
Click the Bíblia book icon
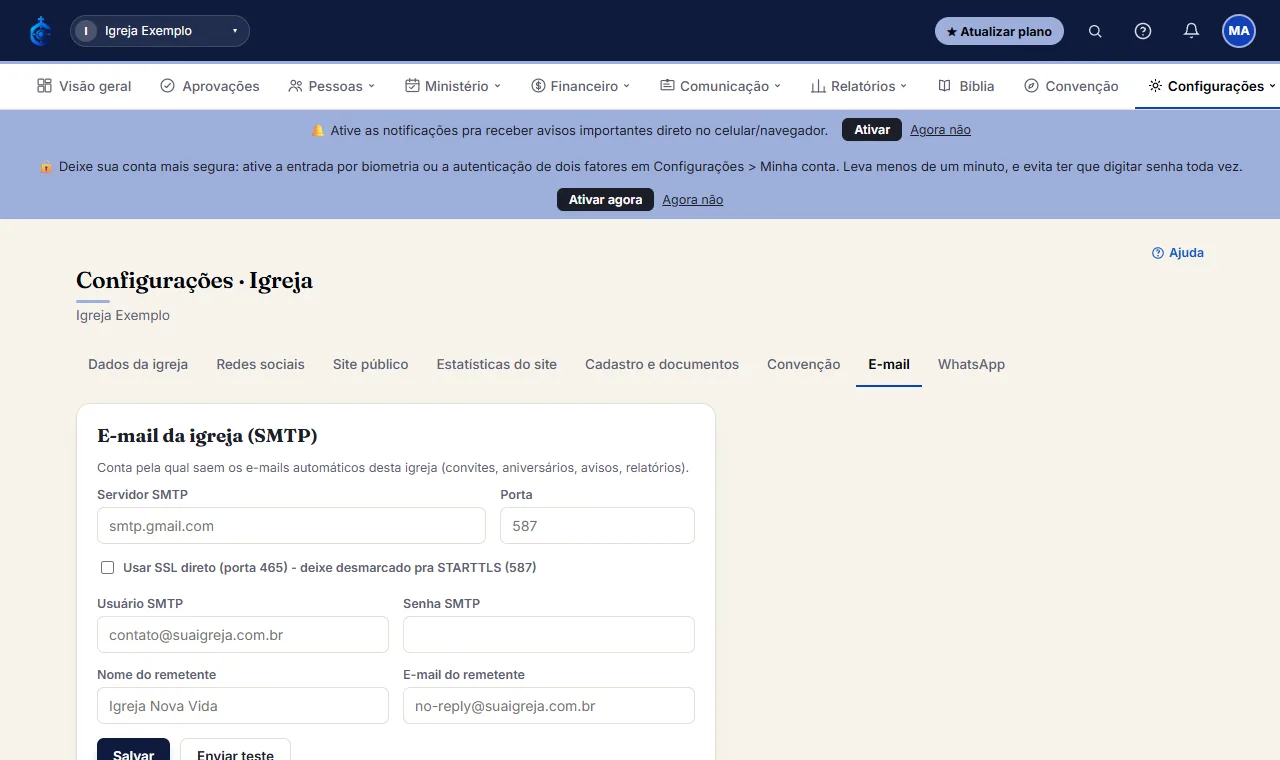(944, 86)
